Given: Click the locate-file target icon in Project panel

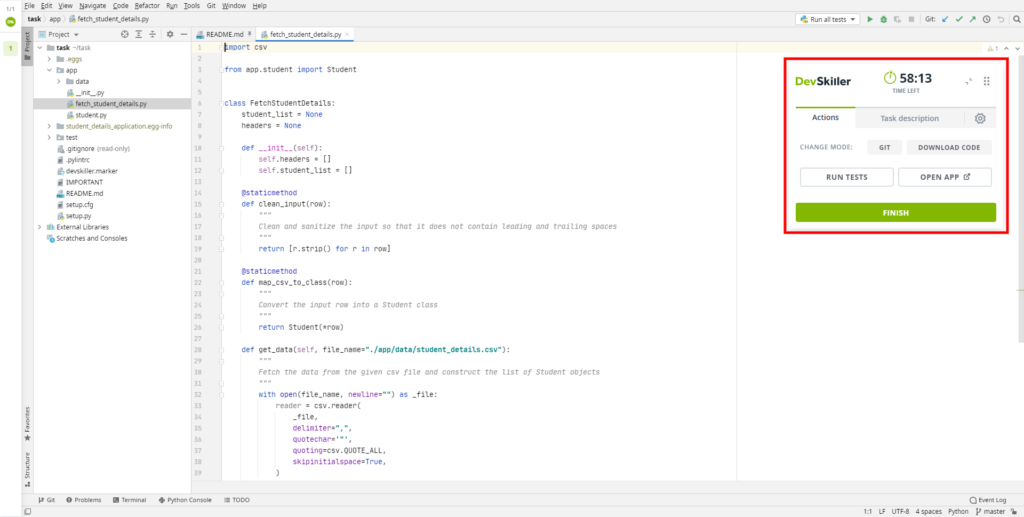Looking at the screenshot, I should [x=125, y=34].
